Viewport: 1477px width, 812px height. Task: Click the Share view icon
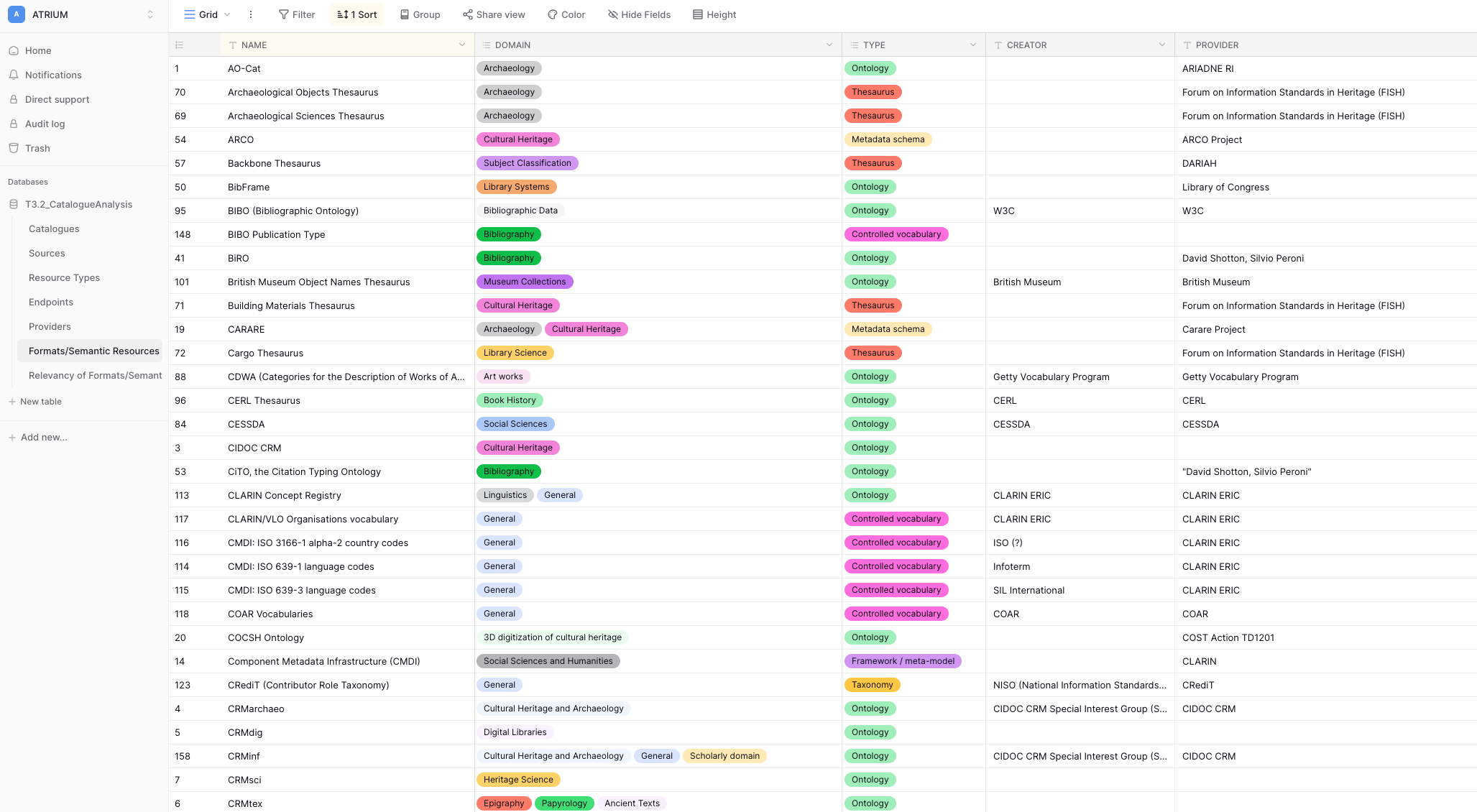pos(468,14)
